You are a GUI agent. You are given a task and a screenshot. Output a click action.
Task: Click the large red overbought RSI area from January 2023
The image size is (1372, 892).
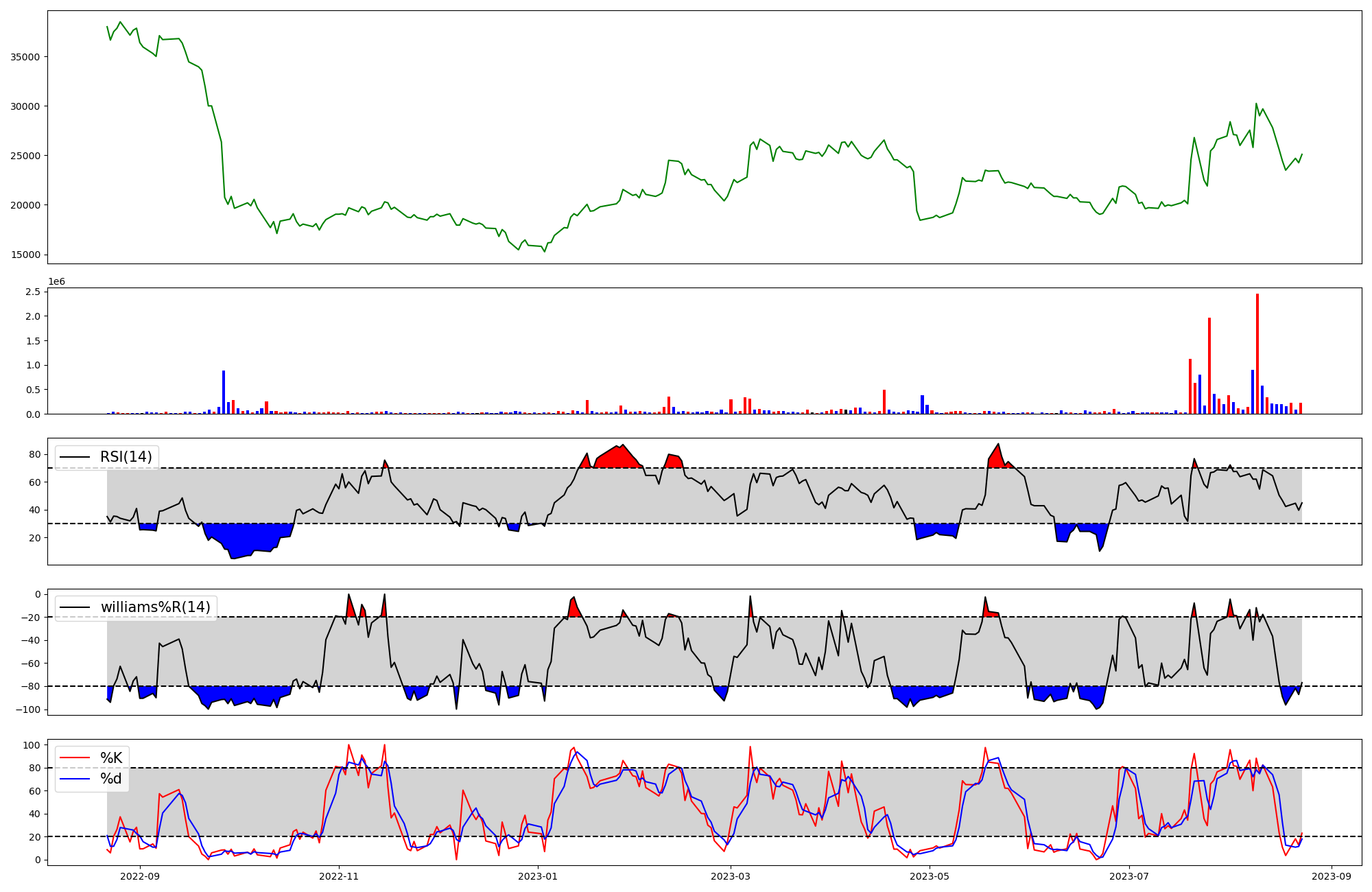[617, 458]
